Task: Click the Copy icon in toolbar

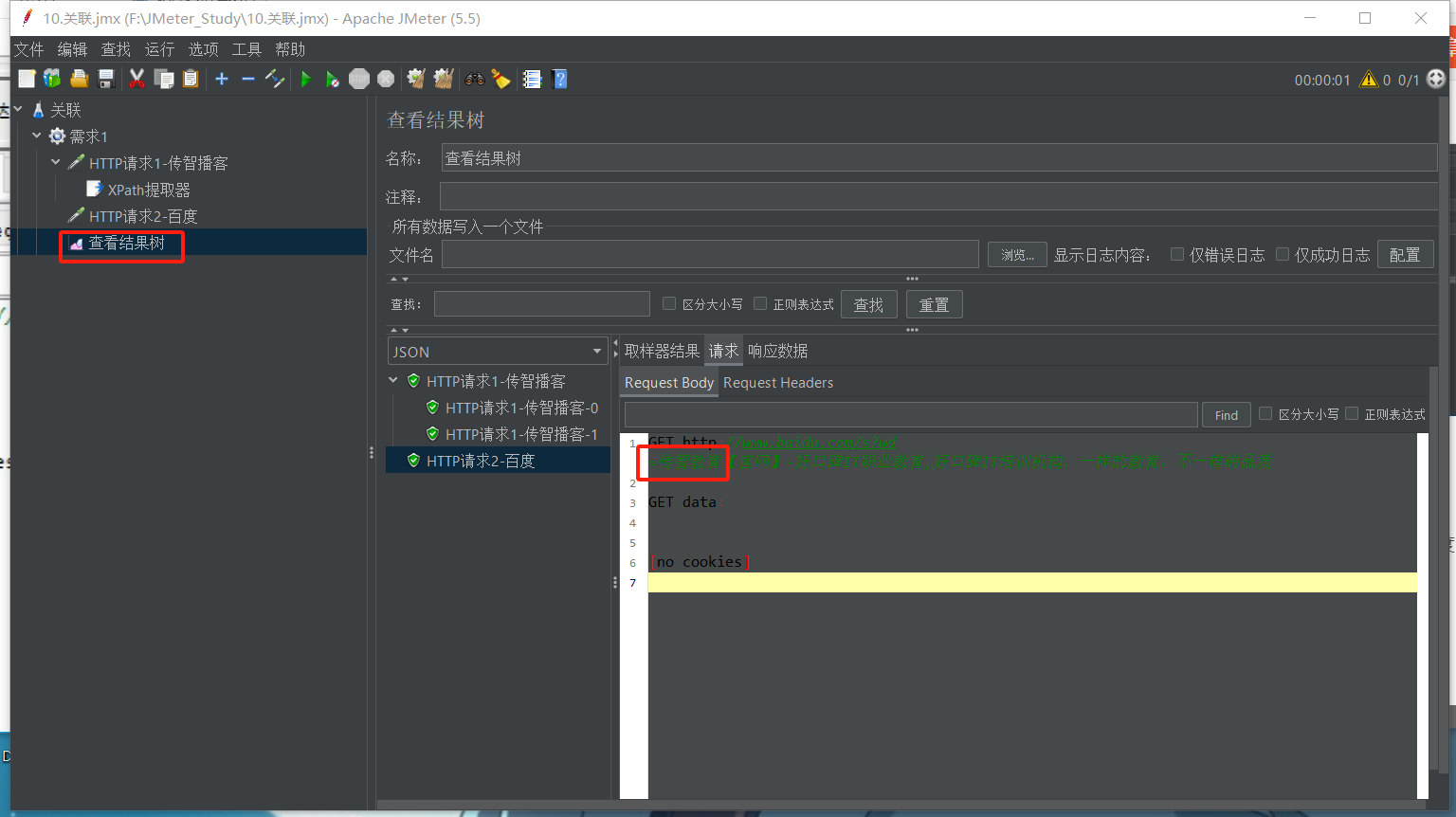Action: [164, 79]
